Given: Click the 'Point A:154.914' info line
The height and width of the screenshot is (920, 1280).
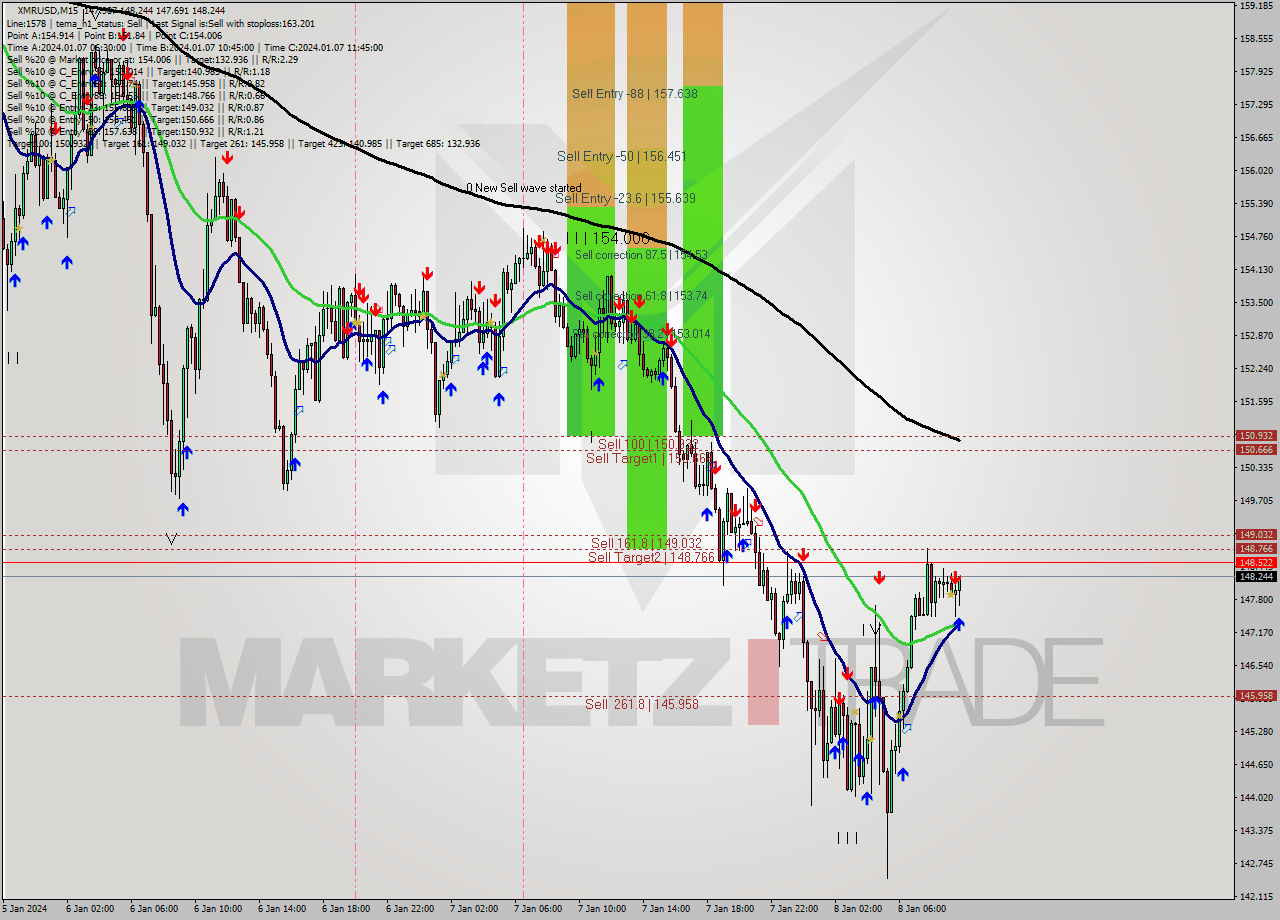Looking at the screenshot, I should [x=43, y=35].
